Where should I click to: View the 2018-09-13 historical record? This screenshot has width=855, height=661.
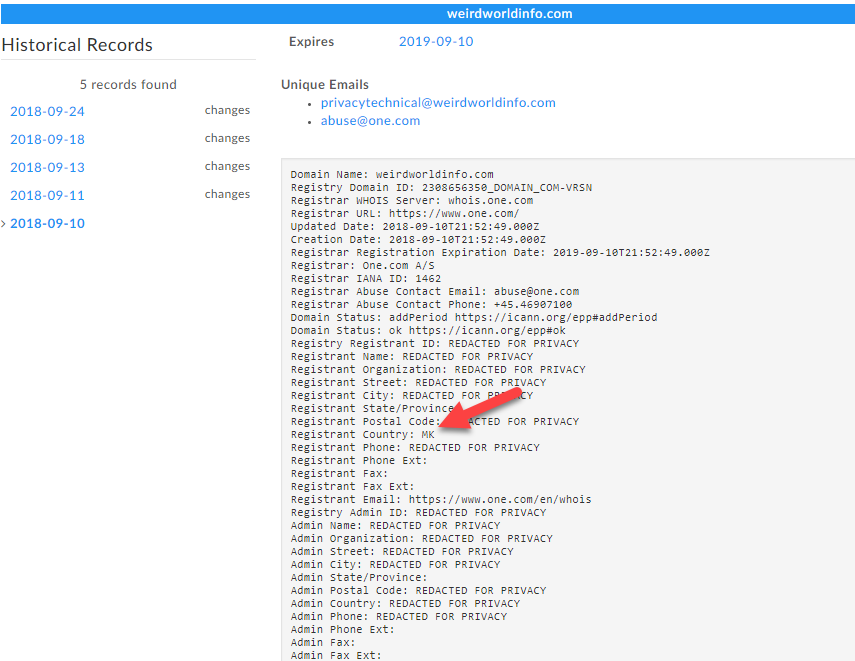pyautogui.click(x=47, y=167)
